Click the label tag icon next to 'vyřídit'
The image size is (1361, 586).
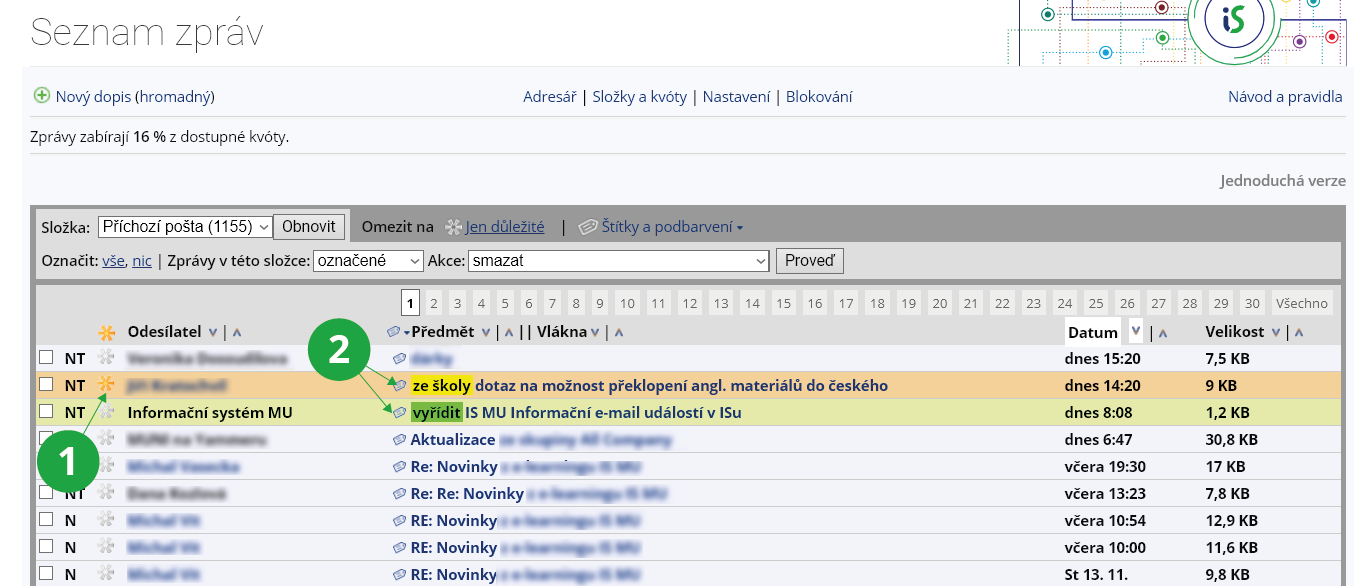pos(400,412)
